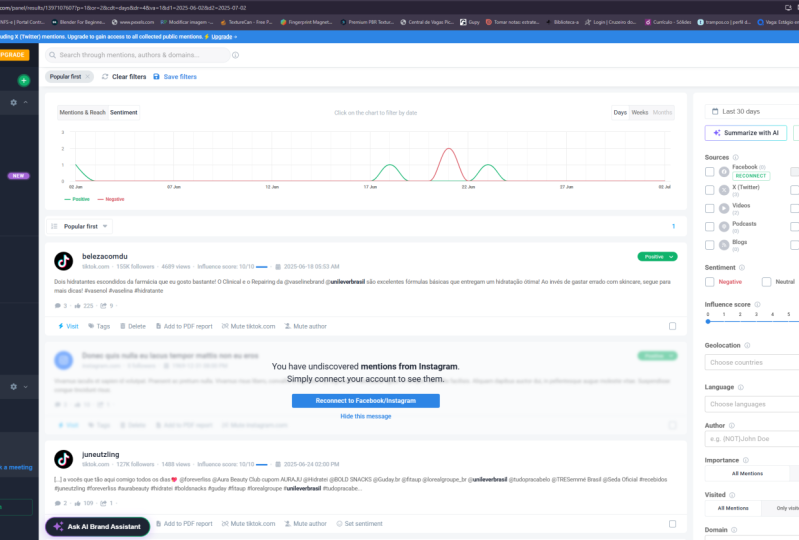
Task: Click the Clear filters refresh icon
Action: tap(105, 76)
